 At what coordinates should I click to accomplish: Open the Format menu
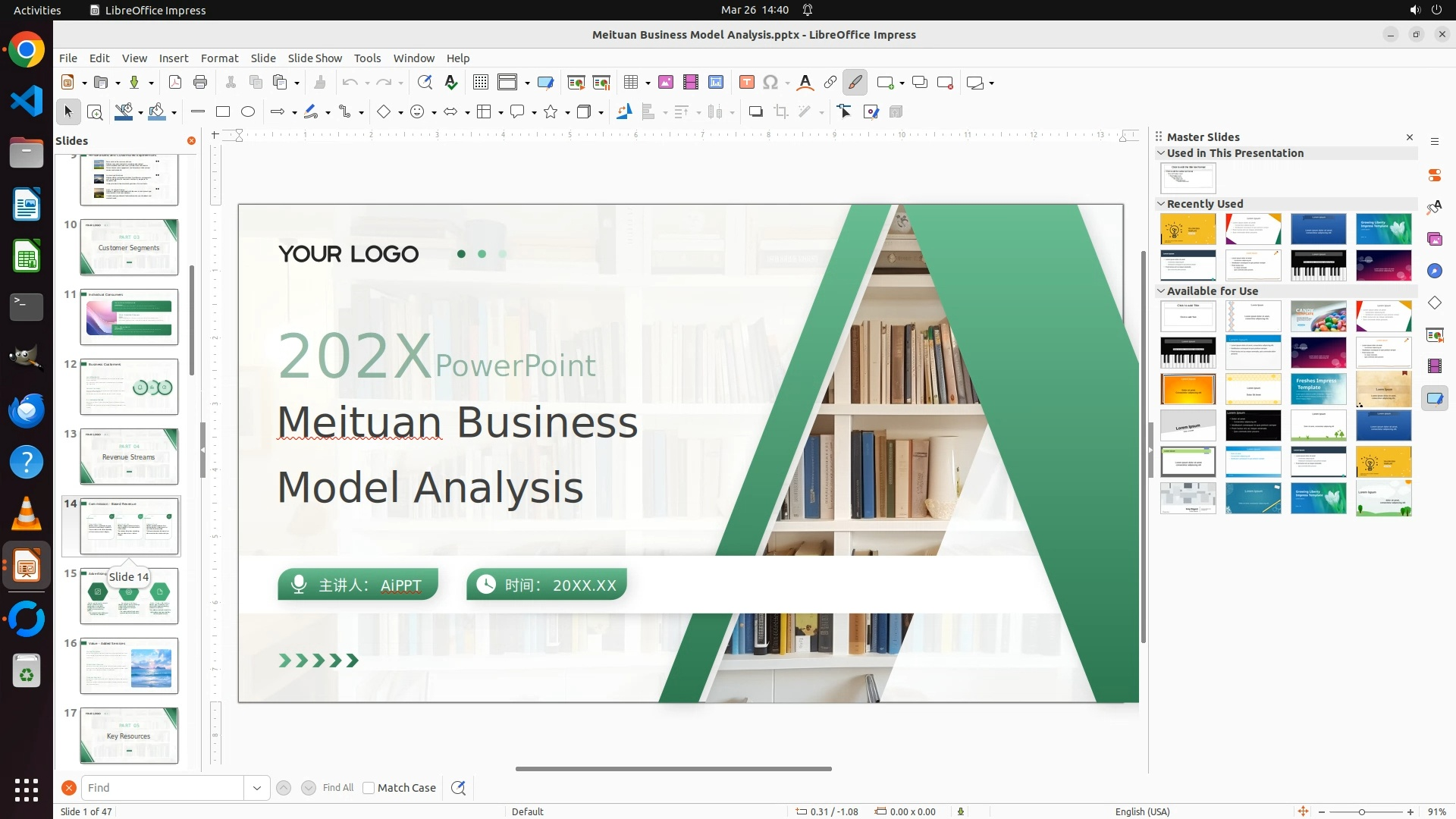pyautogui.click(x=219, y=58)
